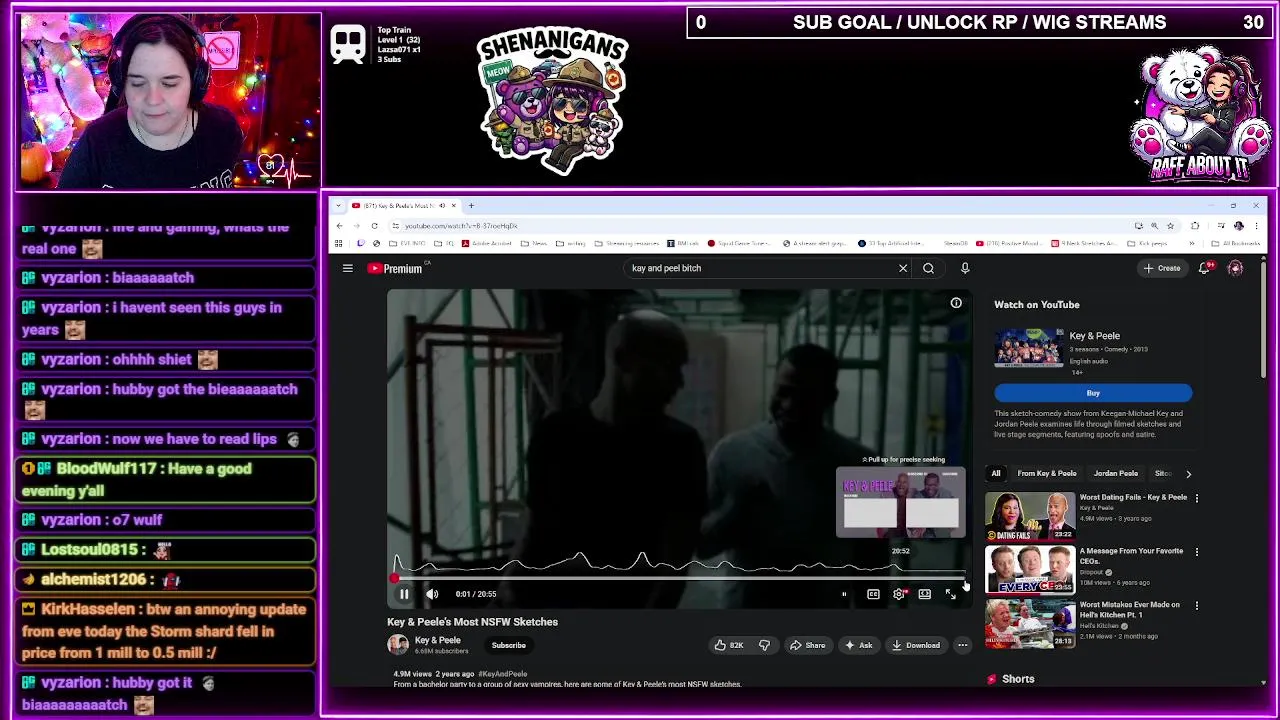
Task: Open the 'News' bookmarks folder
Action: [x=534, y=243]
